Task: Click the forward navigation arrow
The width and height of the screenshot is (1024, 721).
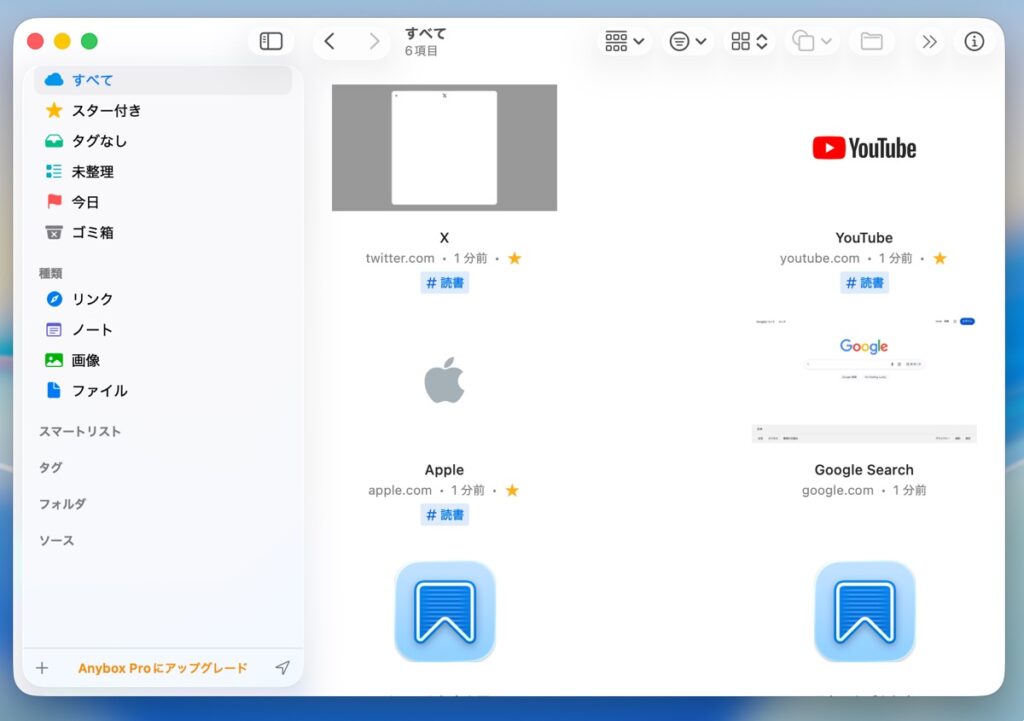Action: [x=374, y=41]
